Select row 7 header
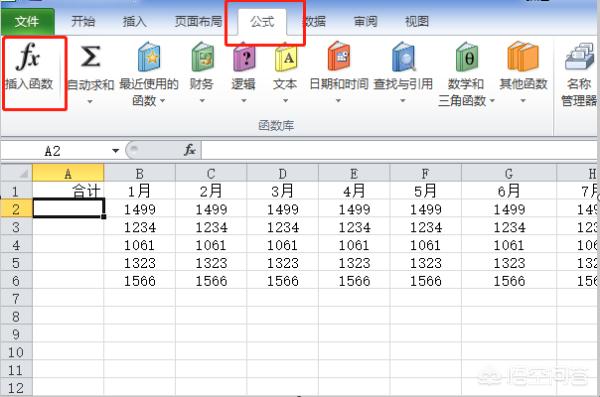Viewport: 600px width, 397px height. (x=16, y=298)
